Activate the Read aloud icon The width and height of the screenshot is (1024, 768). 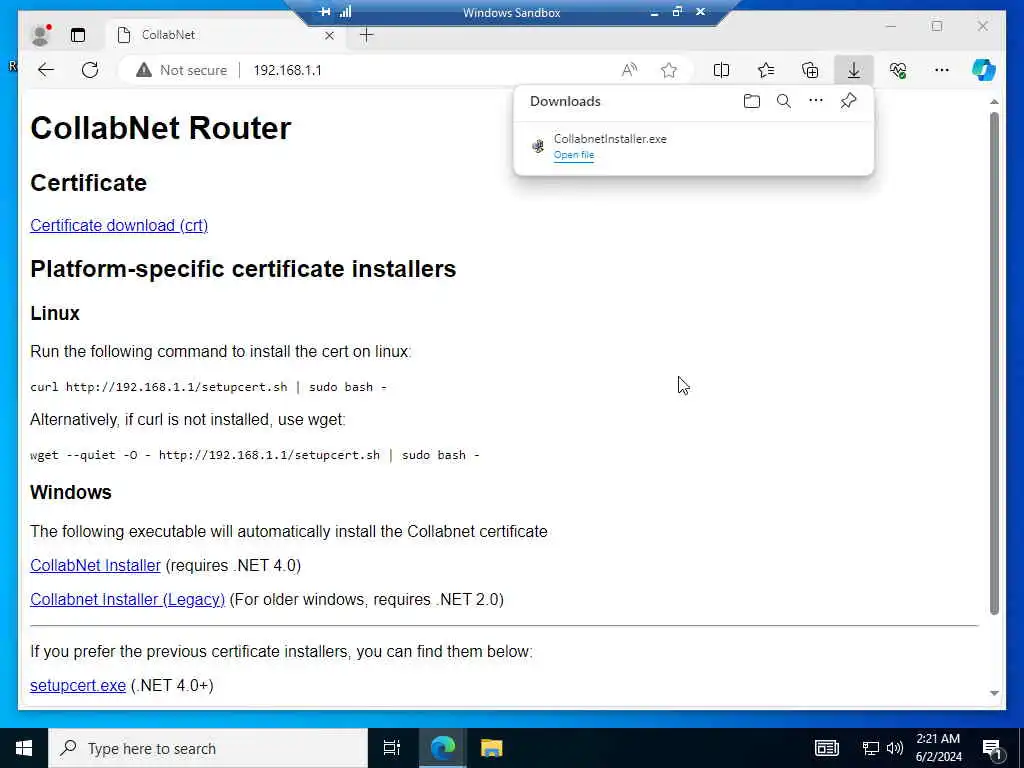pyautogui.click(x=629, y=70)
